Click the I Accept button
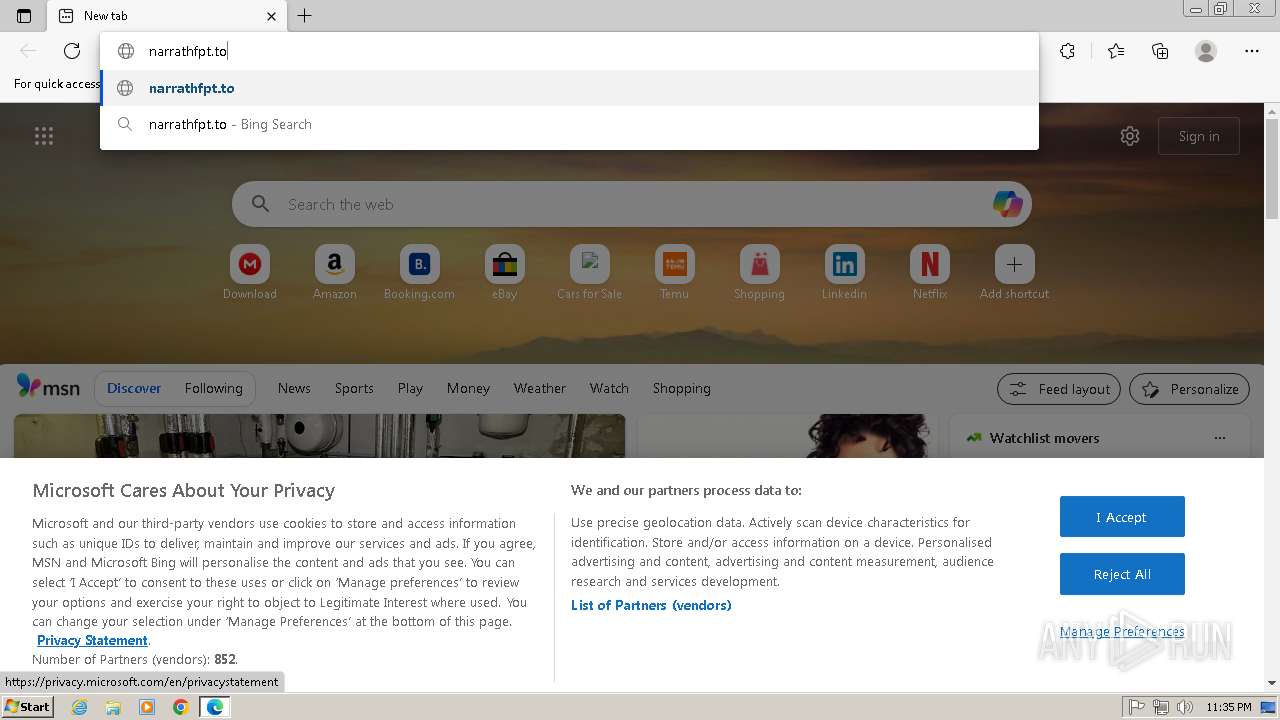Viewport: 1280px width, 720px height. pyautogui.click(x=1122, y=517)
